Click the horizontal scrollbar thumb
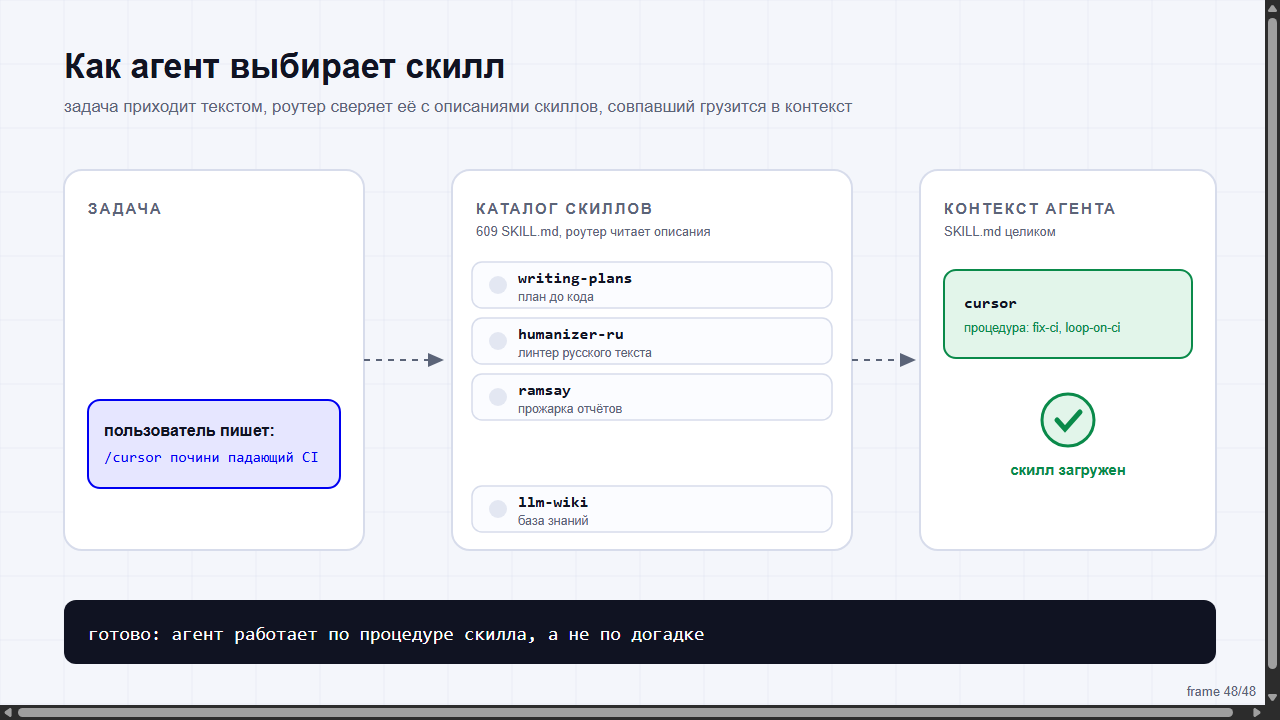The height and width of the screenshot is (720, 1280). point(625,713)
